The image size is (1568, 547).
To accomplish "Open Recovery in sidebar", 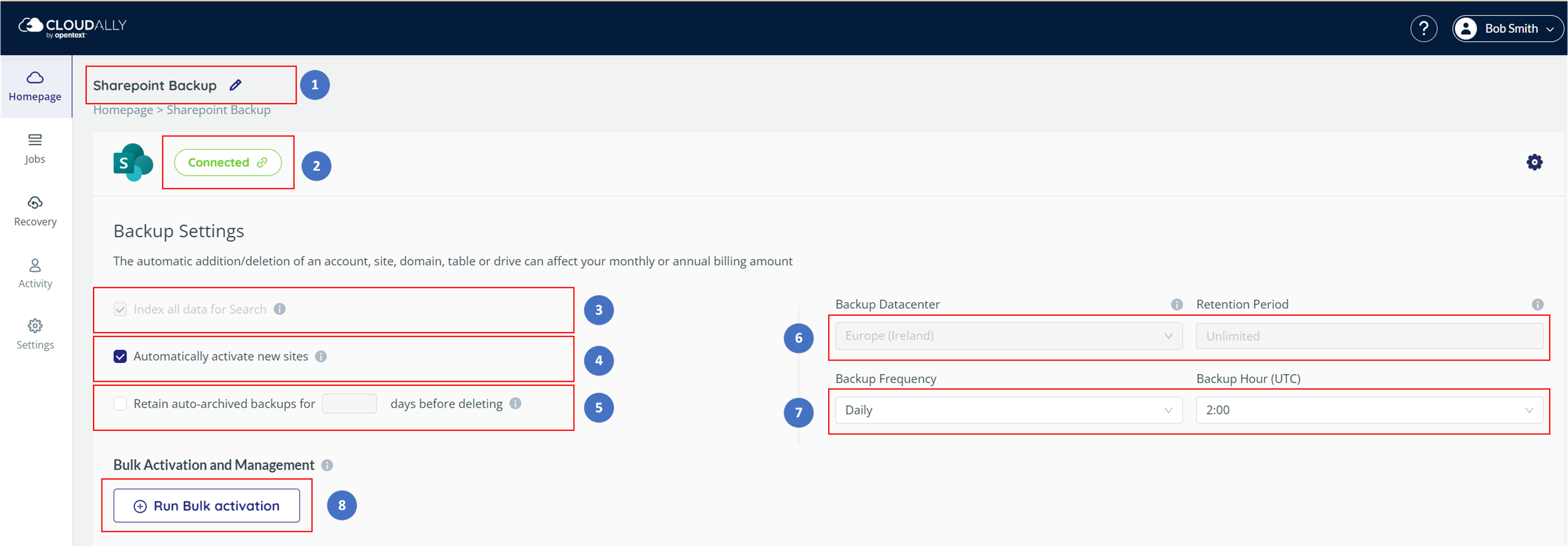I will (x=35, y=212).
